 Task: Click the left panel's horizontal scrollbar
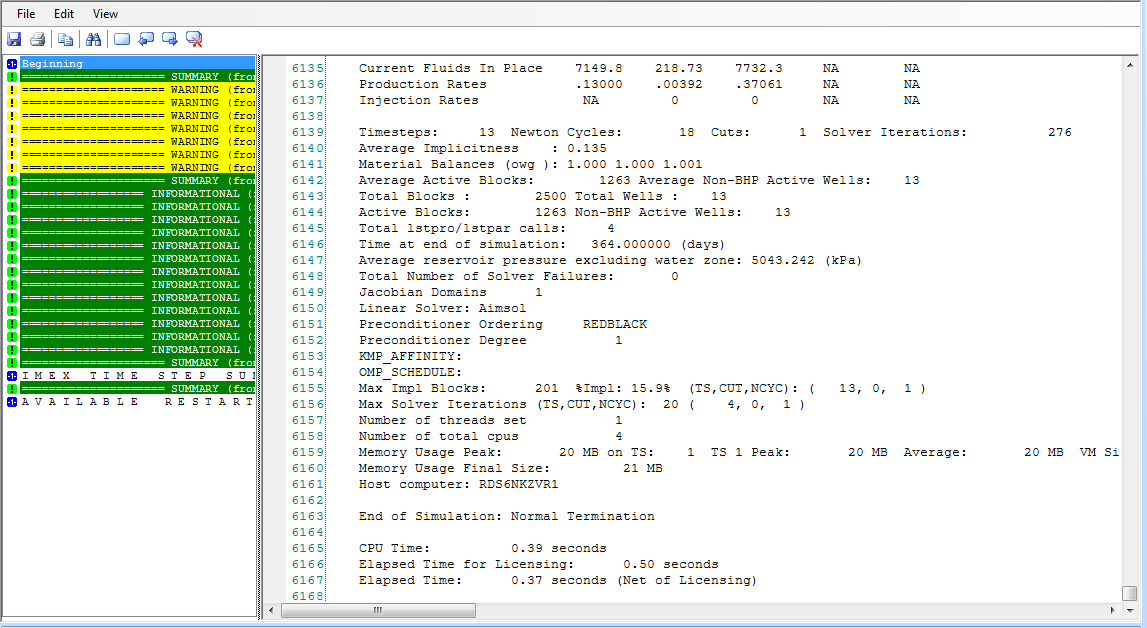point(130,610)
